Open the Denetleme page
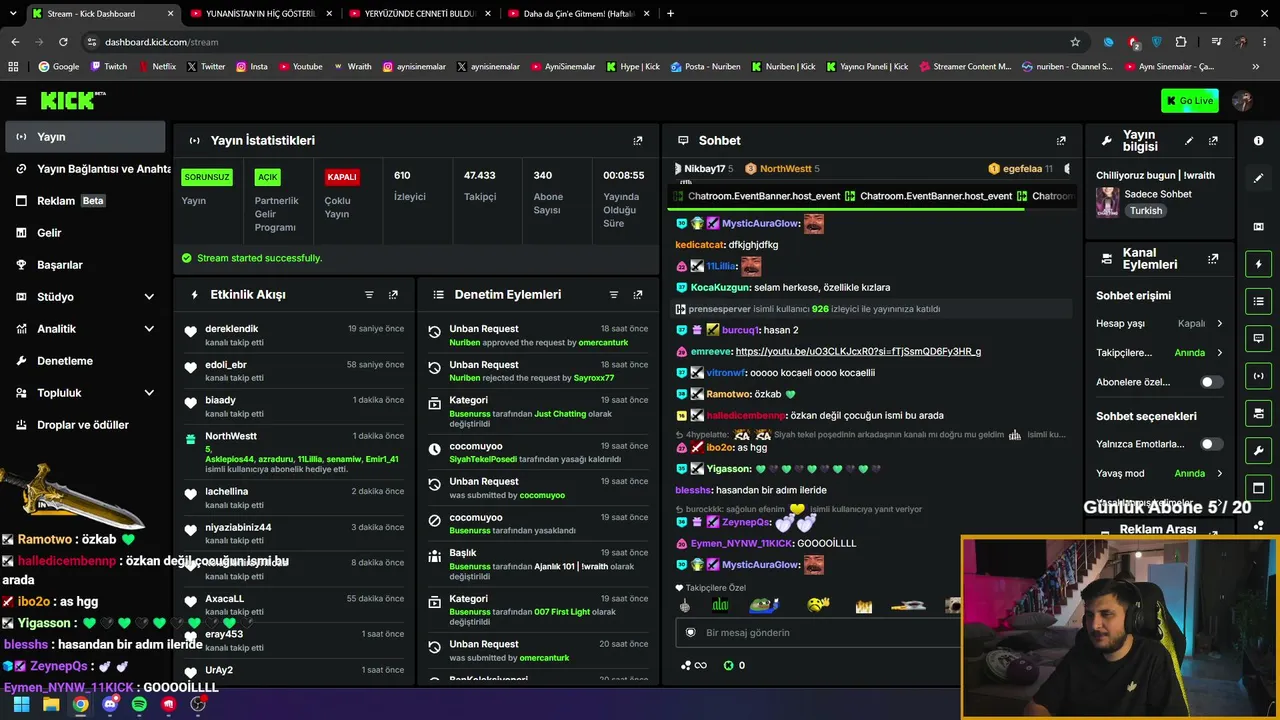This screenshot has width=1280, height=720. 85,361
